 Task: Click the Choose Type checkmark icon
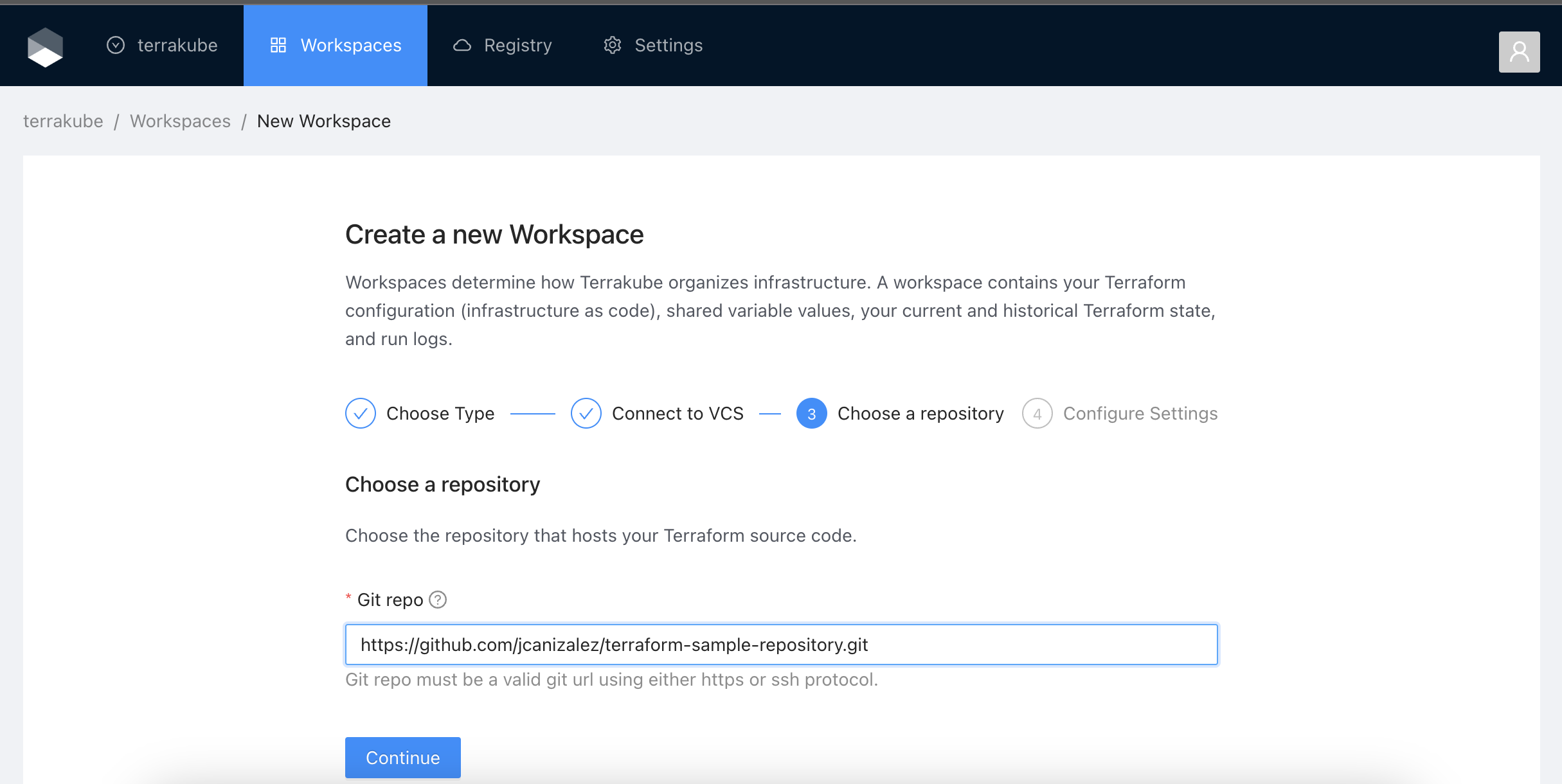coord(361,413)
